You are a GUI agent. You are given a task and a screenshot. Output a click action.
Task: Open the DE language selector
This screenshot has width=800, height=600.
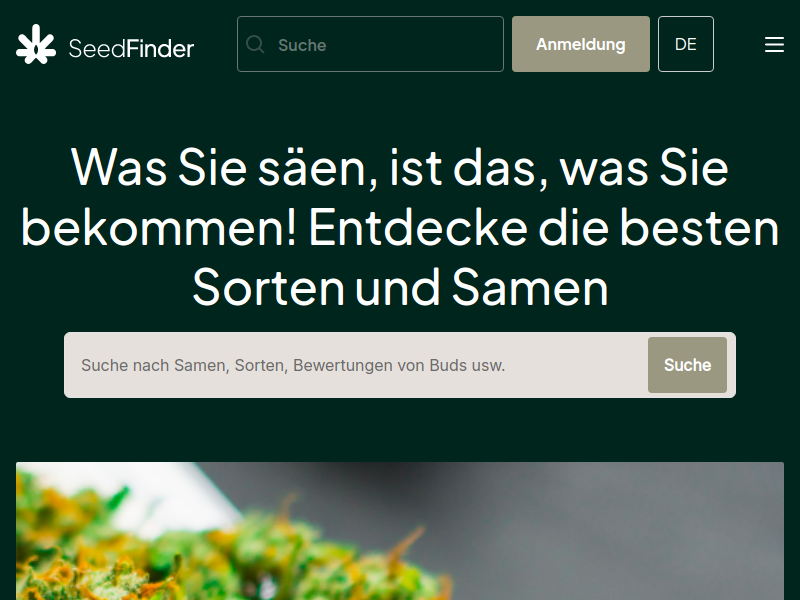[685, 44]
